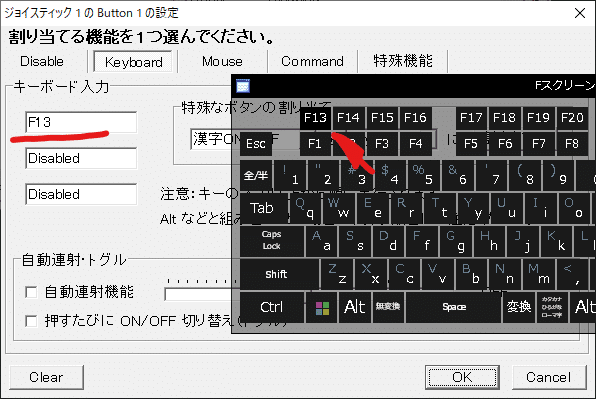Click the Caps Lock key on the screen keyboard

272,241
